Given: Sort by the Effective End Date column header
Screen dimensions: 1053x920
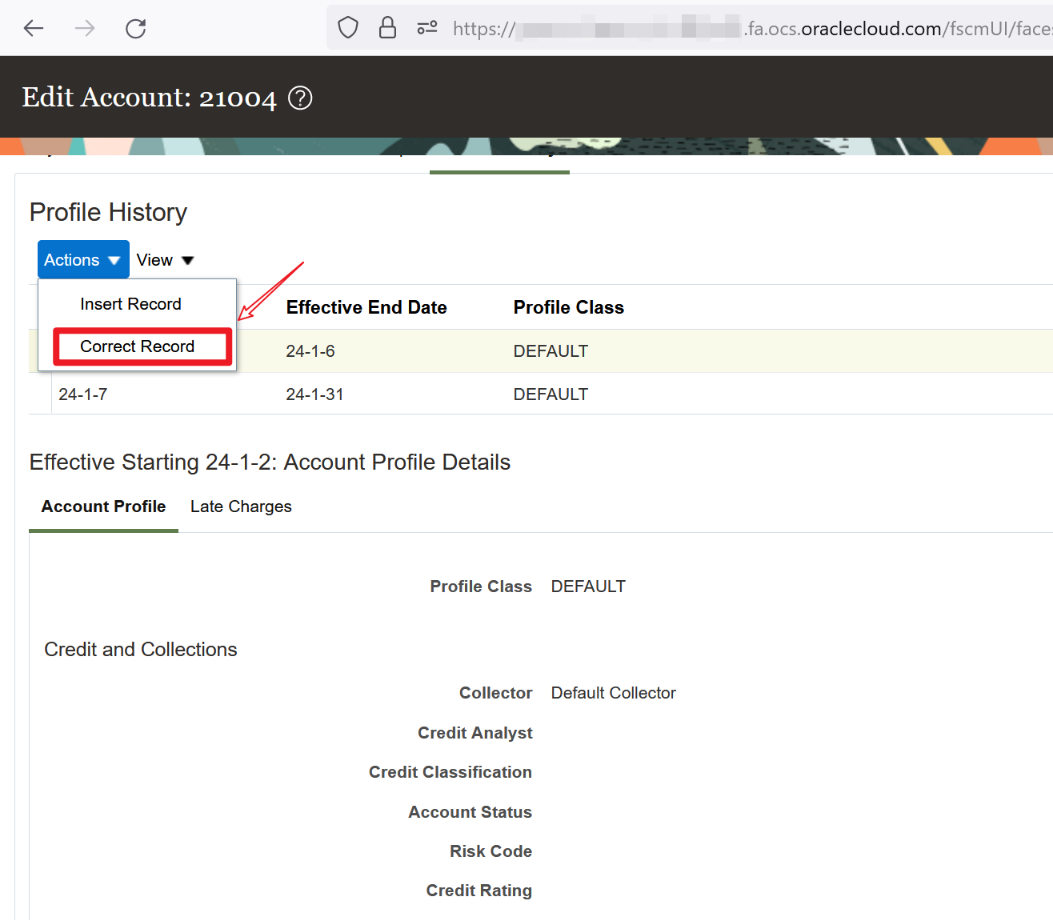Looking at the screenshot, I should click(x=365, y=307).
